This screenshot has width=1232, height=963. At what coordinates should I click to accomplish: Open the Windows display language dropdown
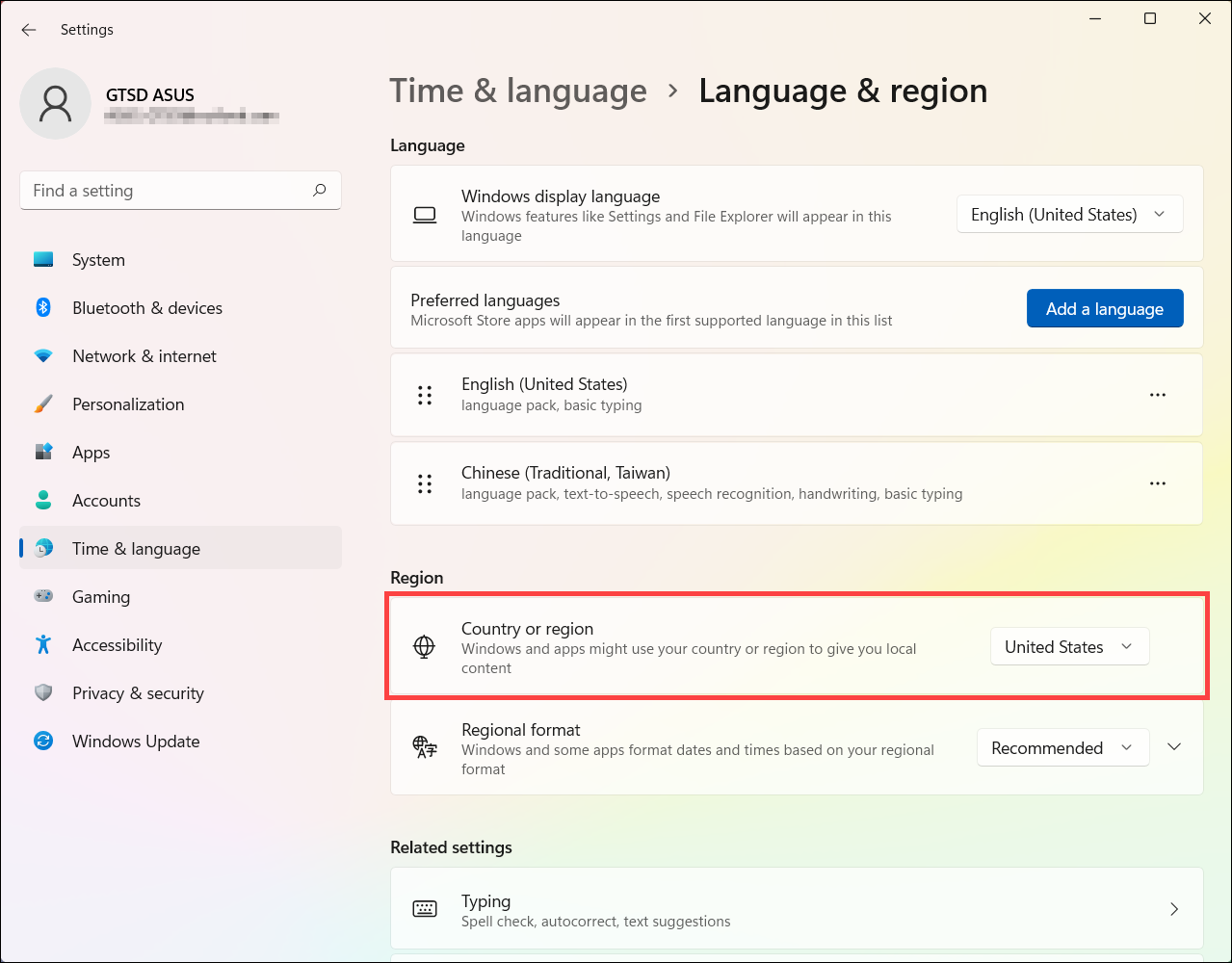pos(1069,215)
